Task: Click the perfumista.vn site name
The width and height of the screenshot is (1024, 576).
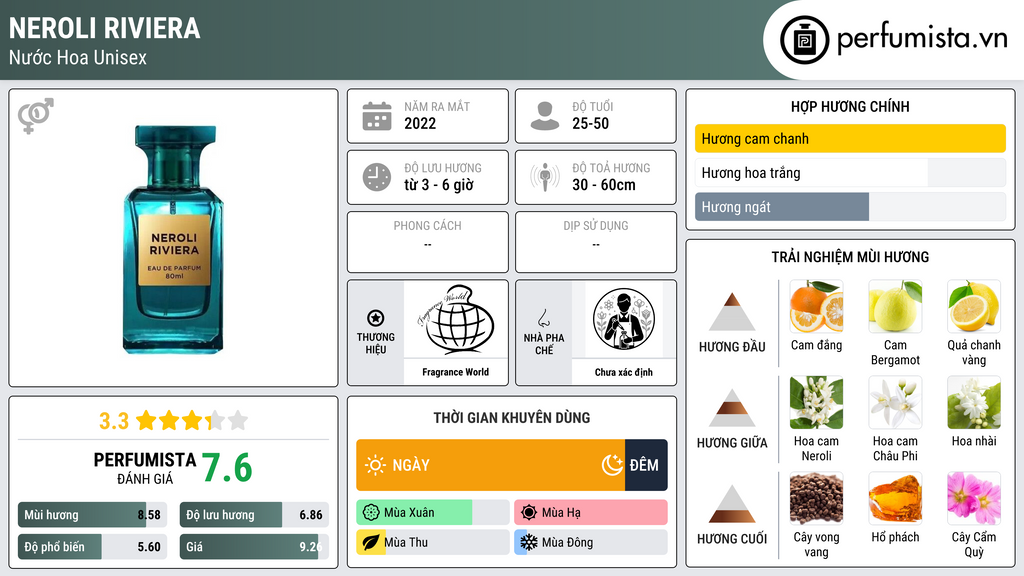Action: (x=922, y=38)
